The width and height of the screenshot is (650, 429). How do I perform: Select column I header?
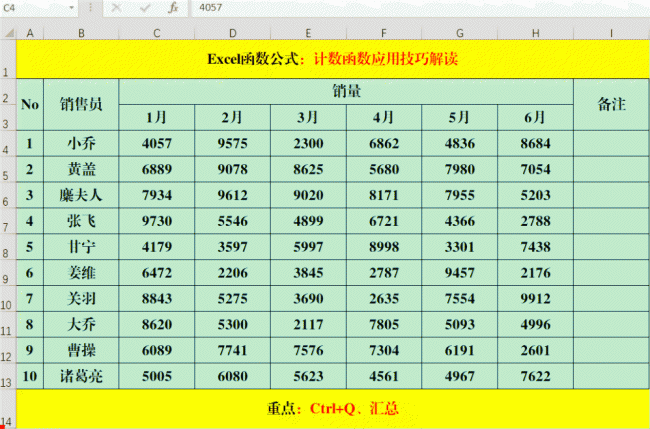pos(611,34)
